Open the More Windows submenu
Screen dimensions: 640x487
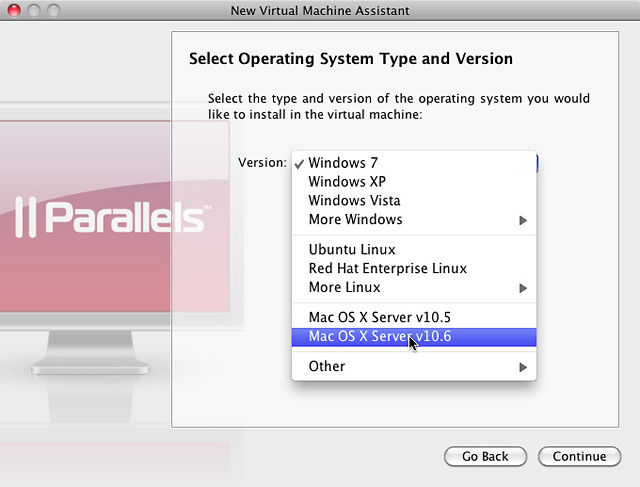(x=414, y=220)
